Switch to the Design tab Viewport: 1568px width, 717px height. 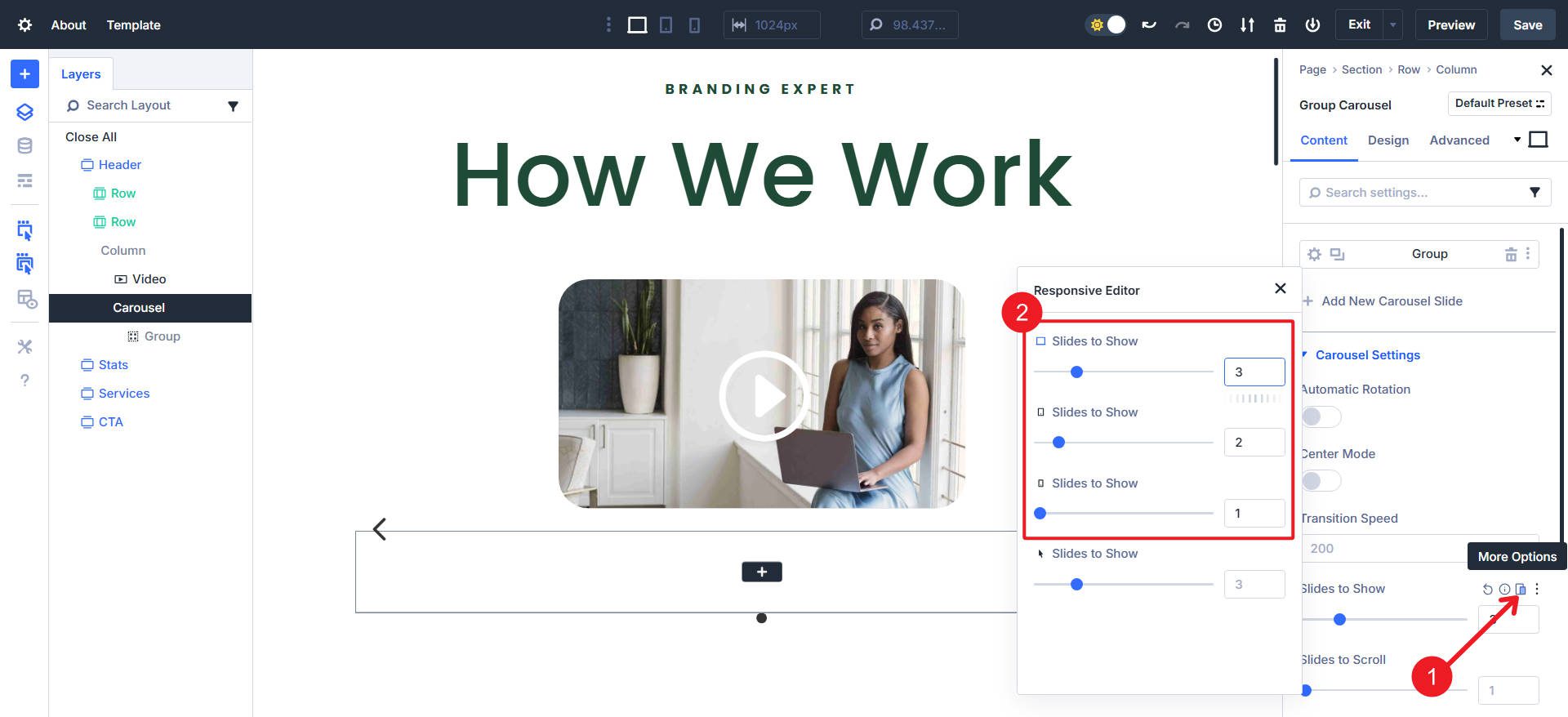[1388, 140]
